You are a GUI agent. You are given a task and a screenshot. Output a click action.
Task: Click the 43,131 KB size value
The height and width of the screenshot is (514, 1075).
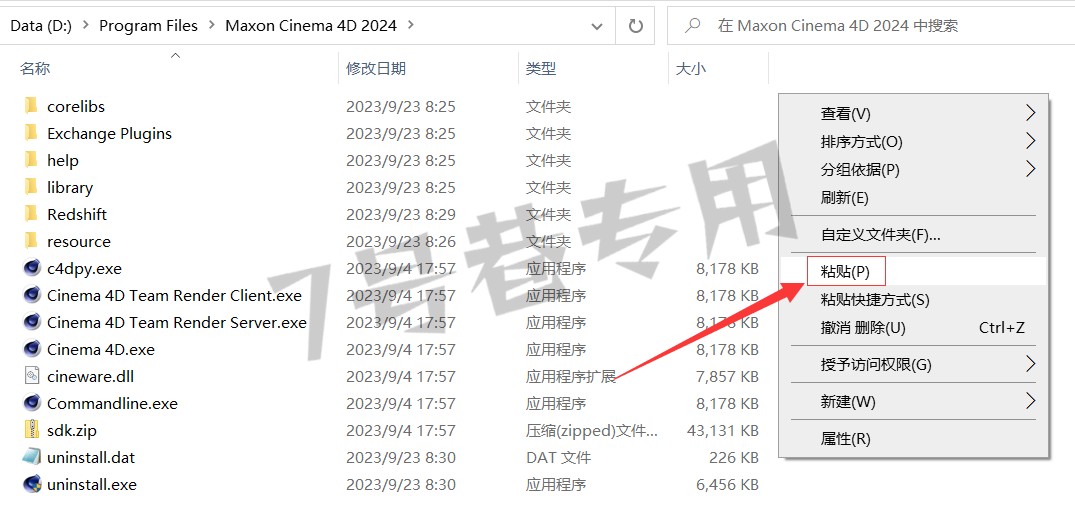[723, 430]
